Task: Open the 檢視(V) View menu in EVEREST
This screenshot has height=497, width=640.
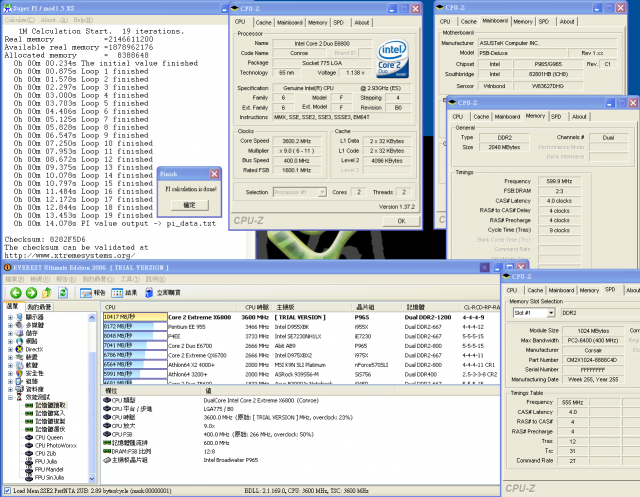Action: tap(40, 279)
